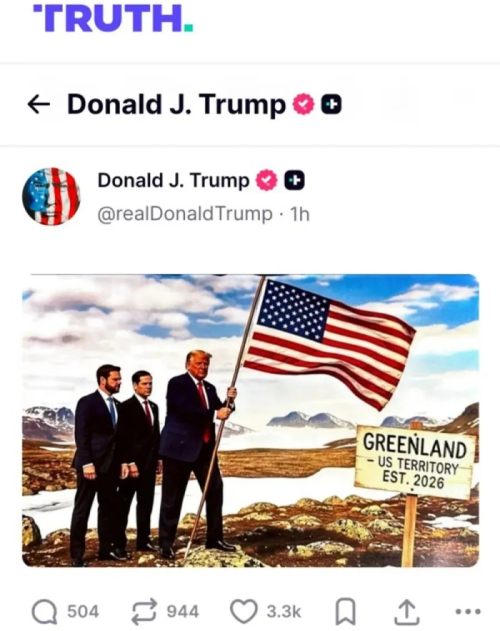The height and width of the screenshot is (631, 500).
Task: Open the Greenland flag image attachment
Action: tap(250, 420)
